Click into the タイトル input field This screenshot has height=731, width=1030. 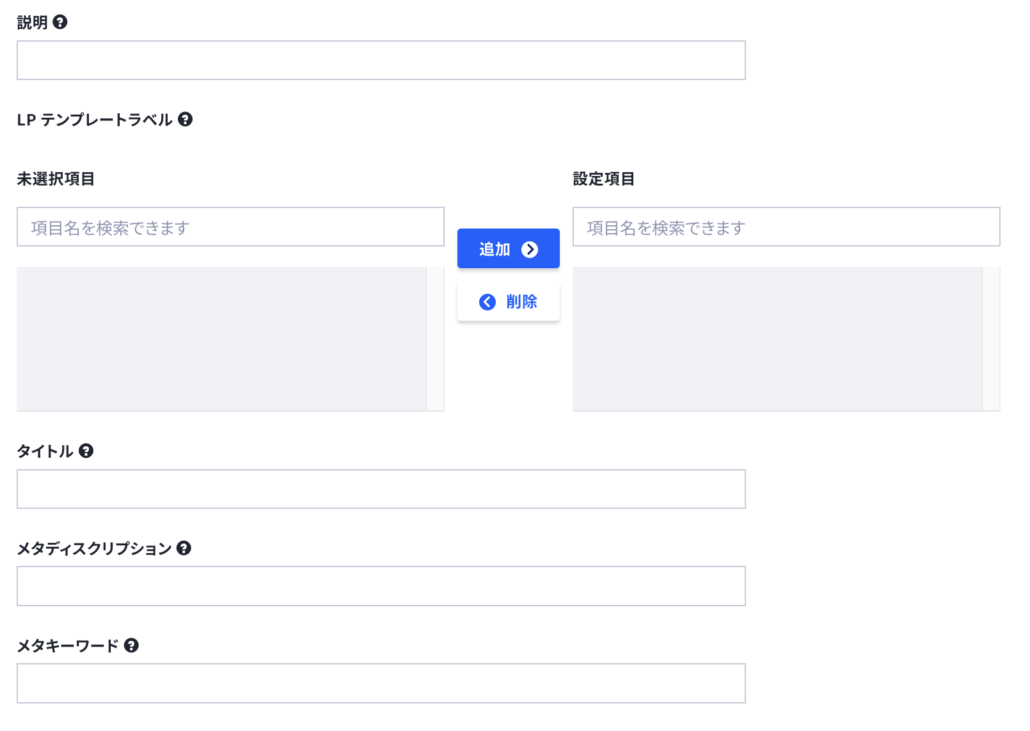click(x=381, y=489)
